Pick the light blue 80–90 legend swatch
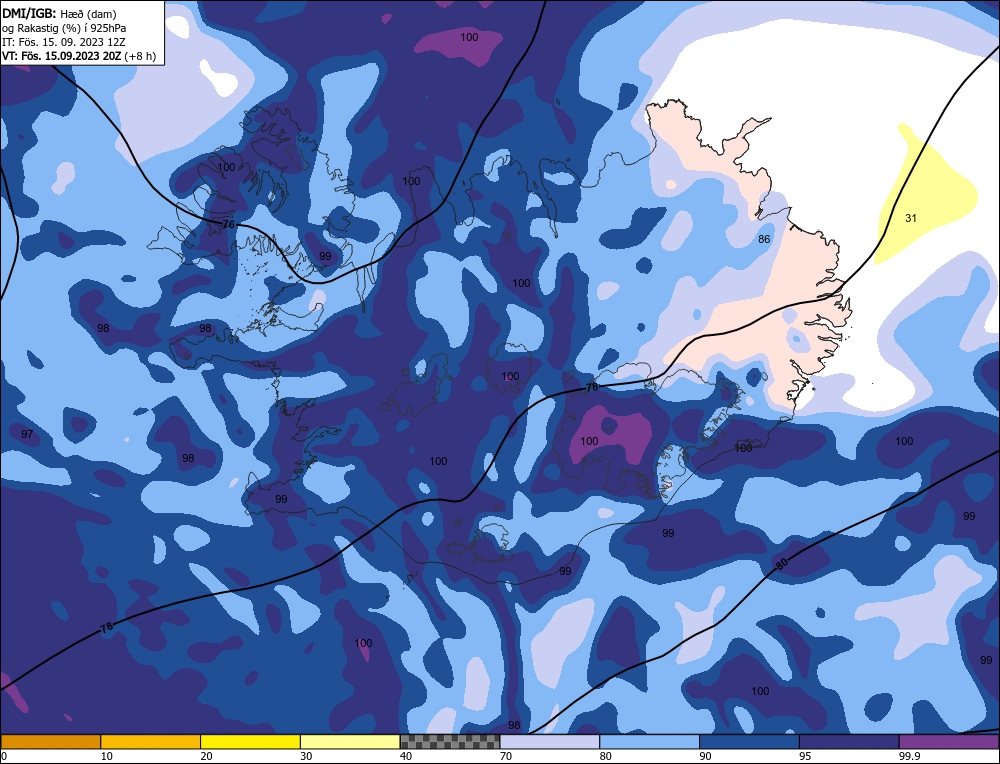Image resolution: width=1000 pixels, height=764 pixels. tap(650, 742)
